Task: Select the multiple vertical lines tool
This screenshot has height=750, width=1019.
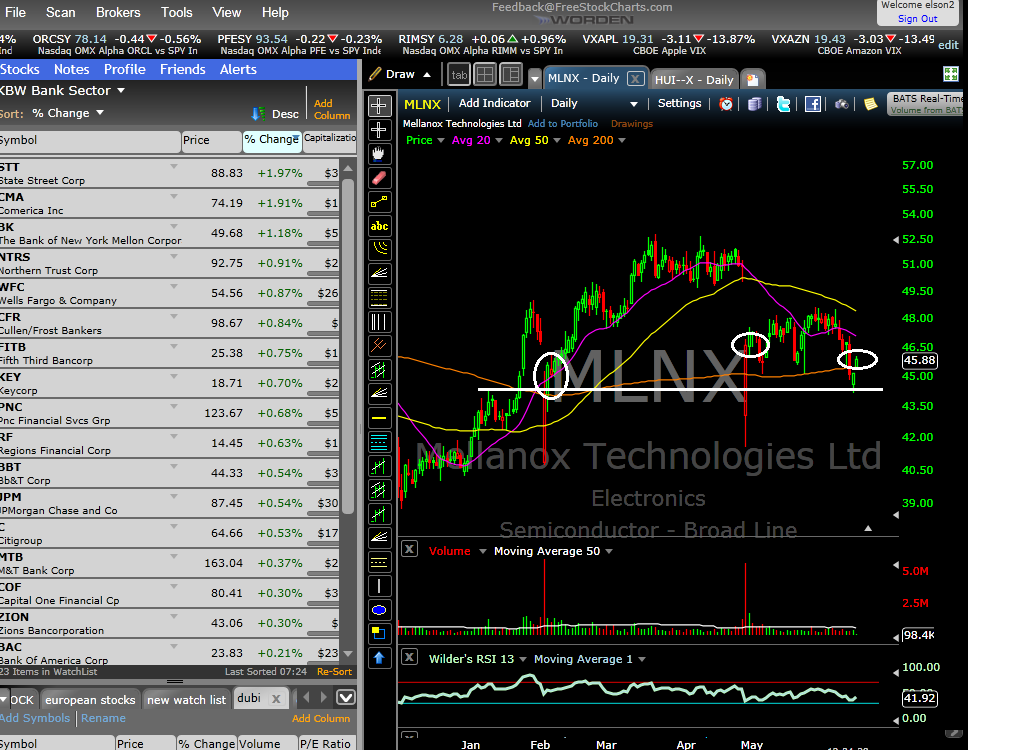Action: (379, 322)
